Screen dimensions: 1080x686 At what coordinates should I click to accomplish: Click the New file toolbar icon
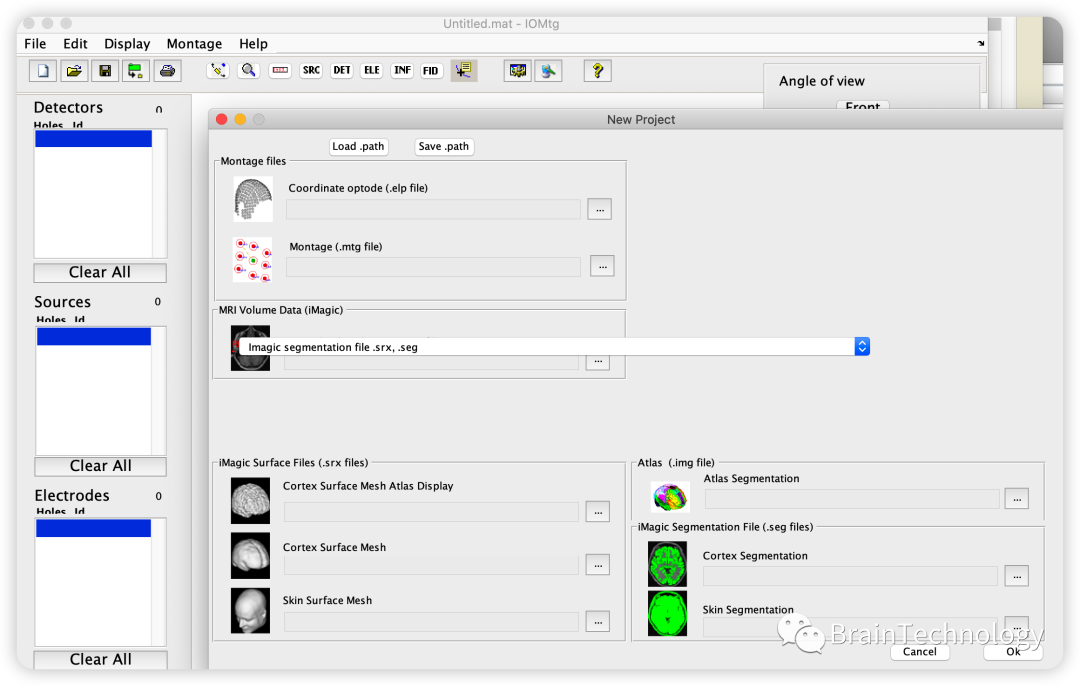[x=43, y=70]
